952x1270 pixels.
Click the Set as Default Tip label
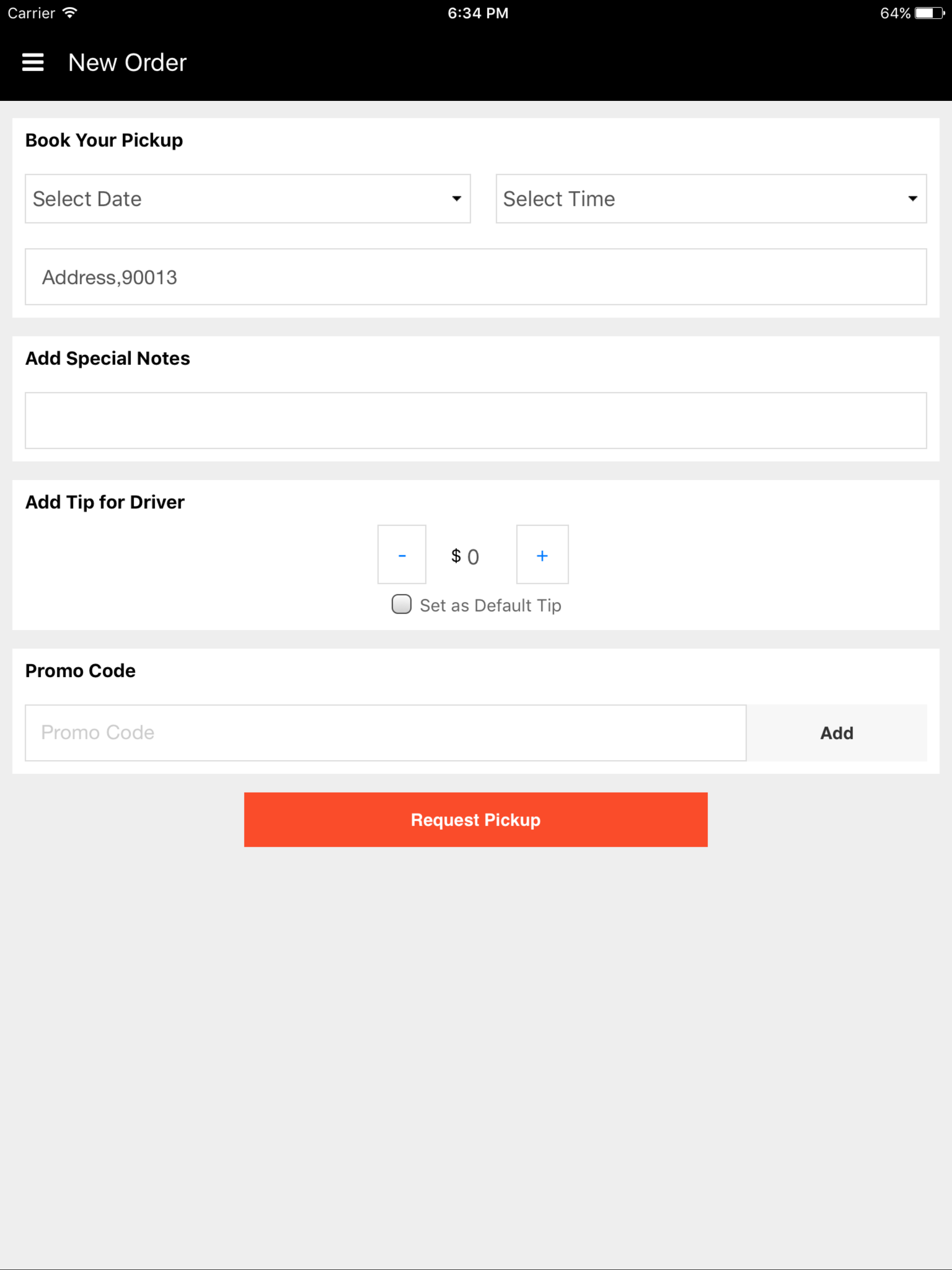490,605
